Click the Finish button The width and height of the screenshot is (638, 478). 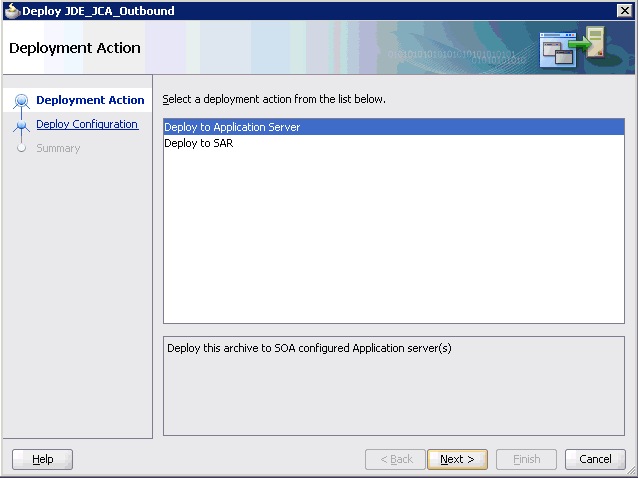click(x=526, y=459)
